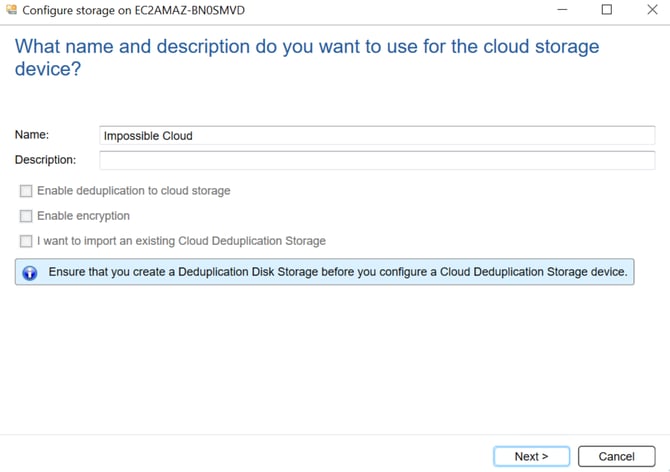Click the title 'Configure storage on EC2AMAZ-BN0SMVD'
This screenshot has height=472, width=670.
[x=133, y=10]
